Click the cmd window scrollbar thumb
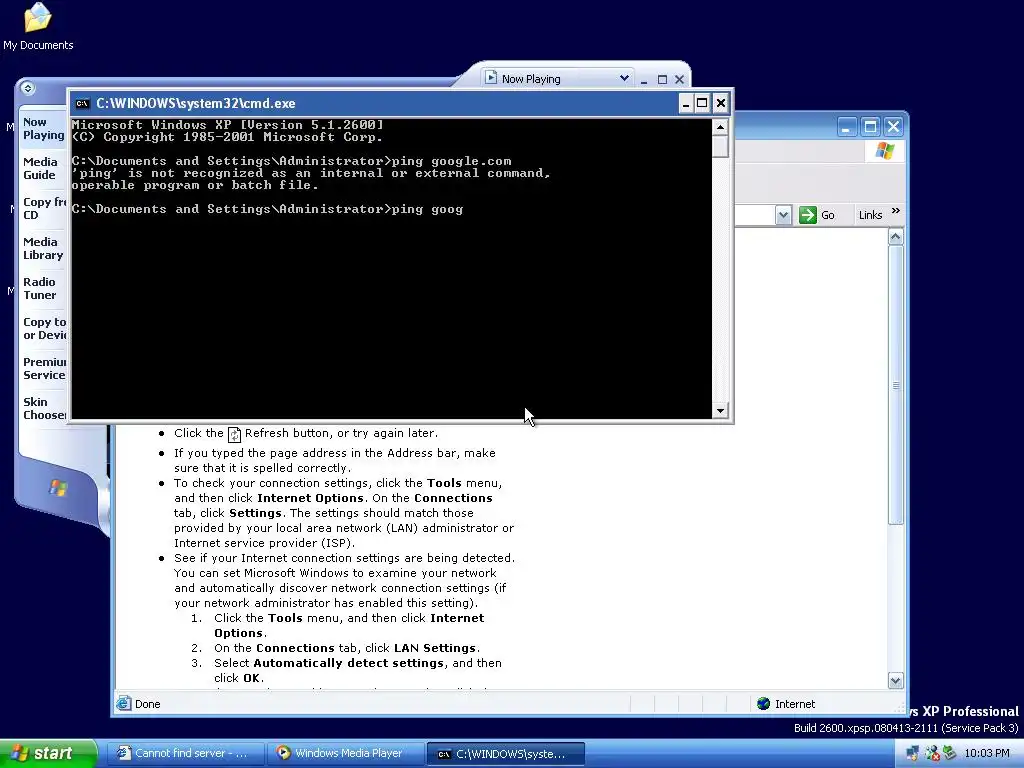 [720, 146]
